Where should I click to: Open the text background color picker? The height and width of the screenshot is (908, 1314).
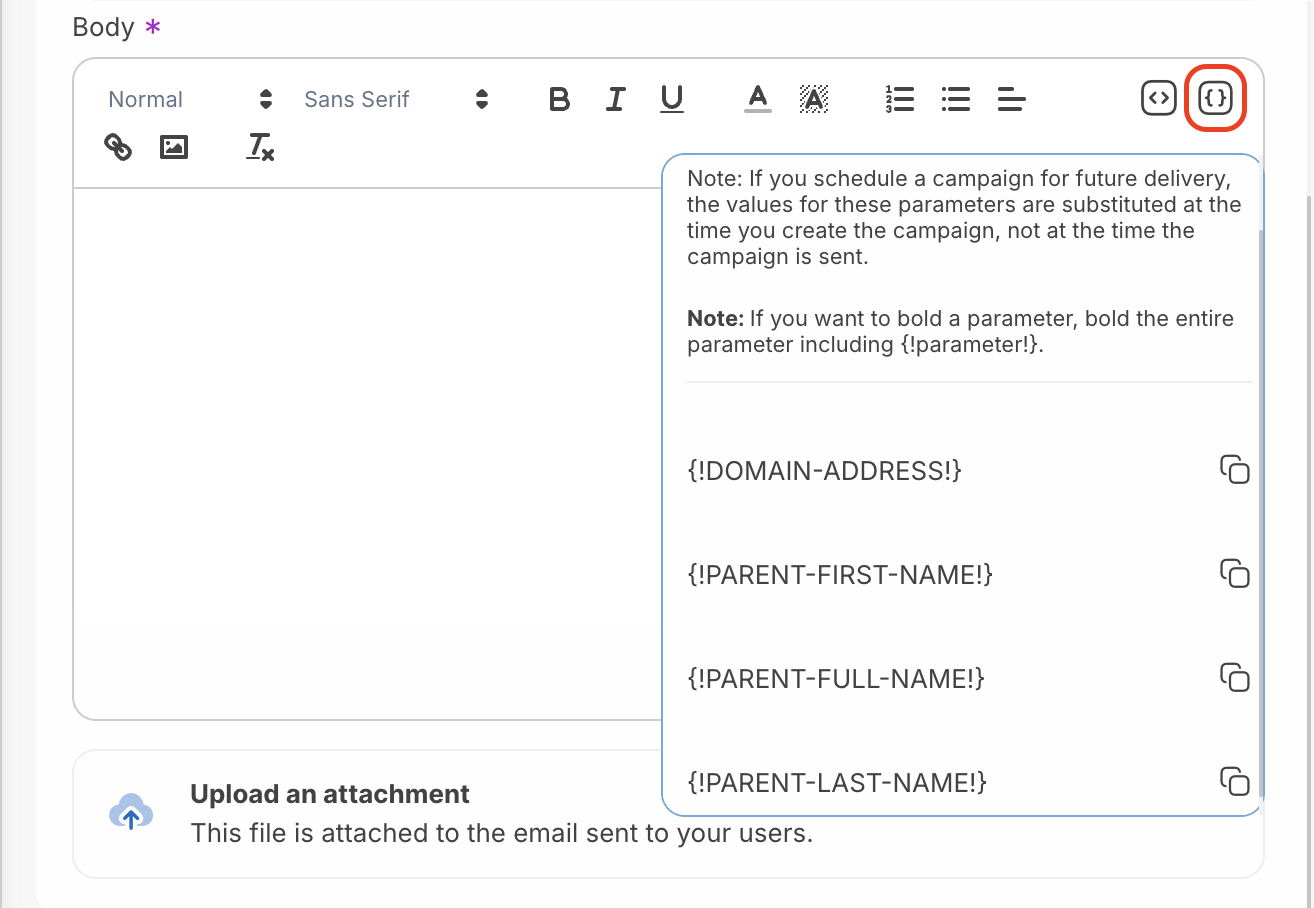point(814,99)
